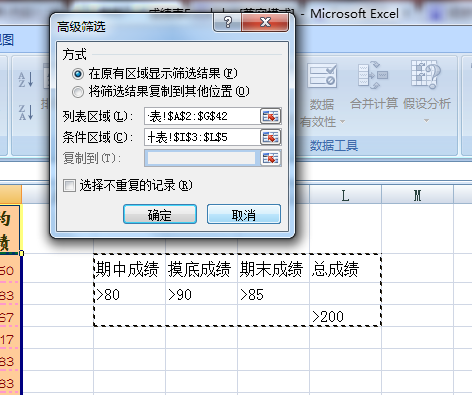472x395 pixels.
Task: Click the cell containing 期中成绩
Action: 130,268
